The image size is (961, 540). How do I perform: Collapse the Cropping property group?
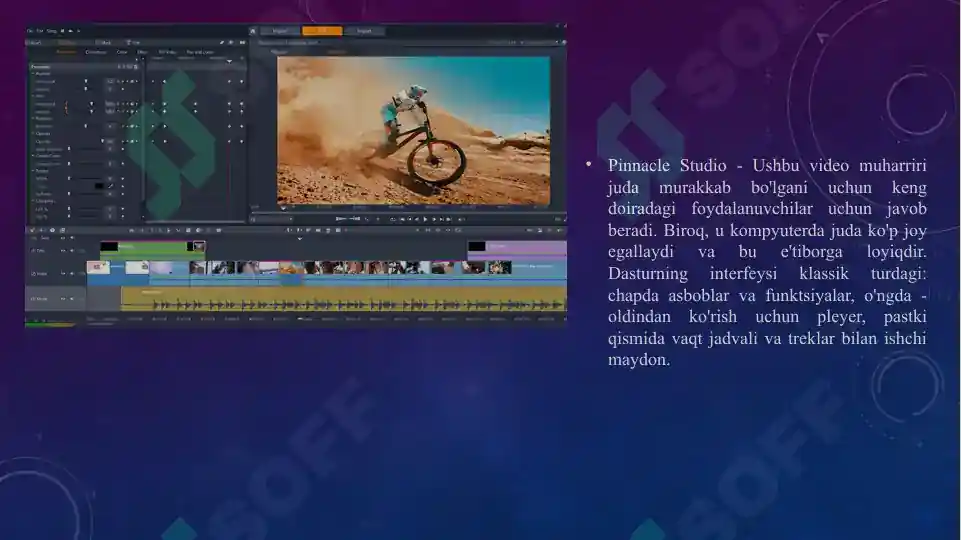coord(33,201)
